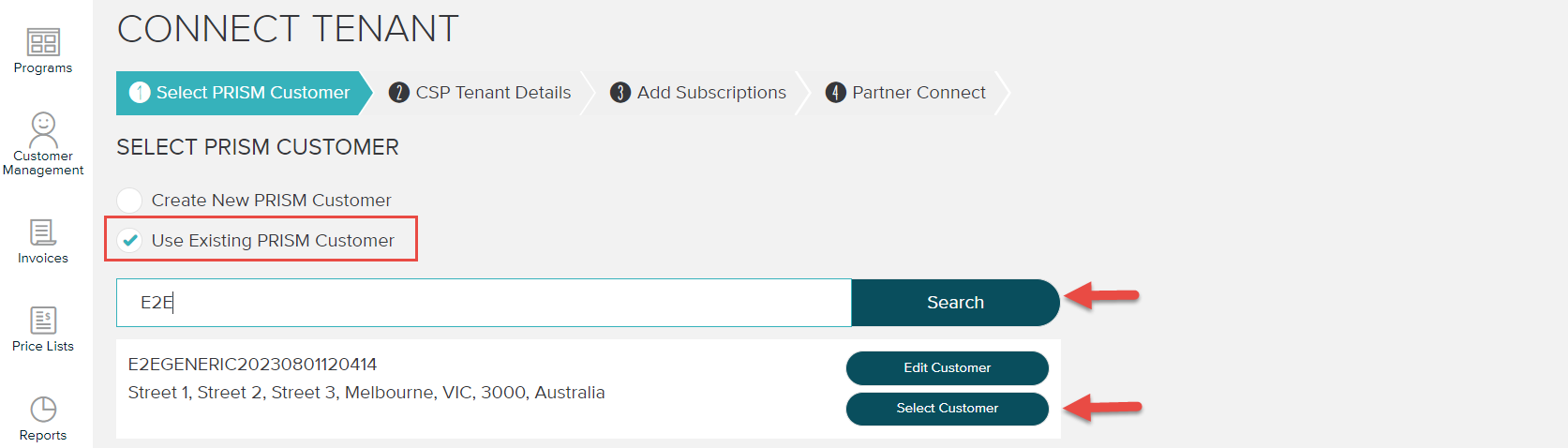The width and height of the screenshot is (1568, 448).
Task: Click the E2EGENERIC20230801120414 customer result
Action: [252, 365]
